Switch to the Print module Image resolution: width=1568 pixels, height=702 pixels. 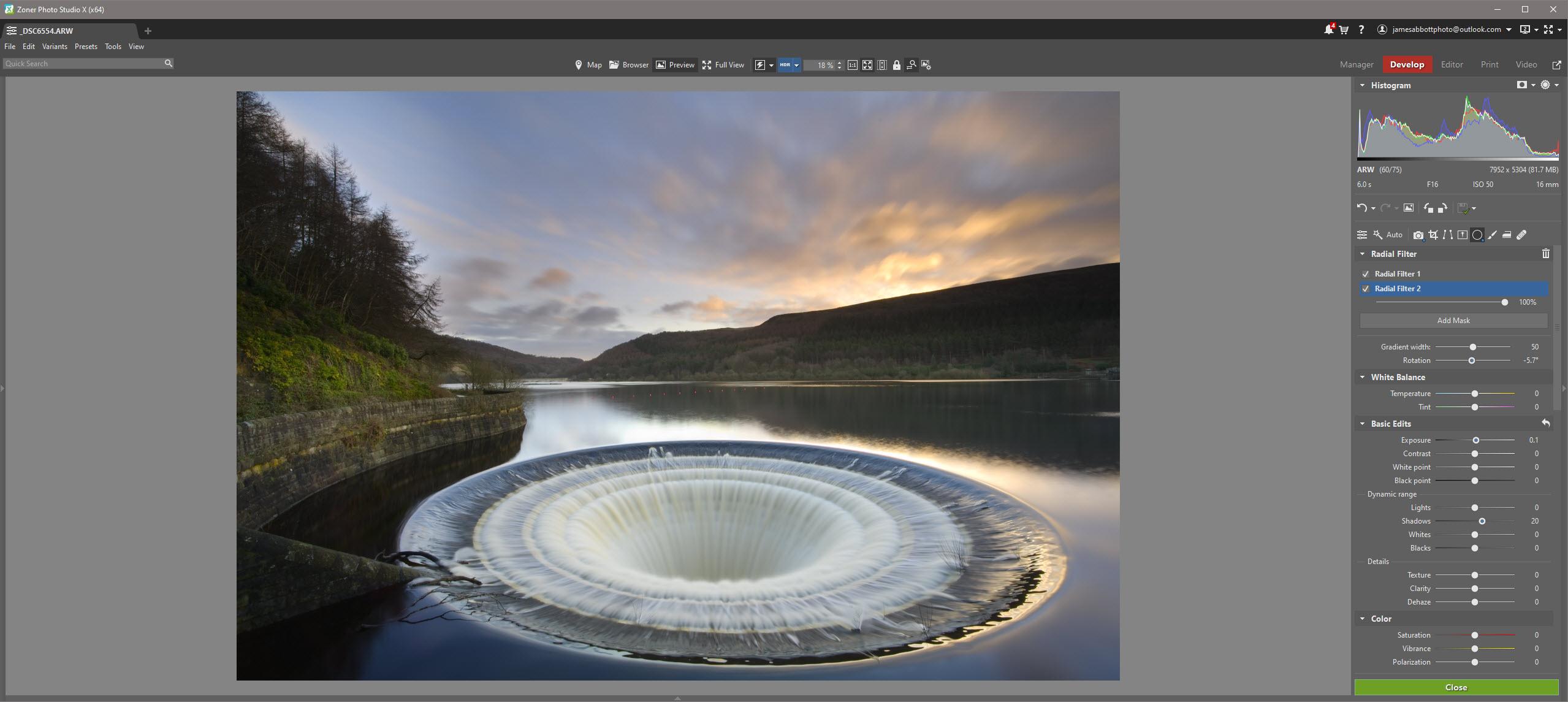1490,64
